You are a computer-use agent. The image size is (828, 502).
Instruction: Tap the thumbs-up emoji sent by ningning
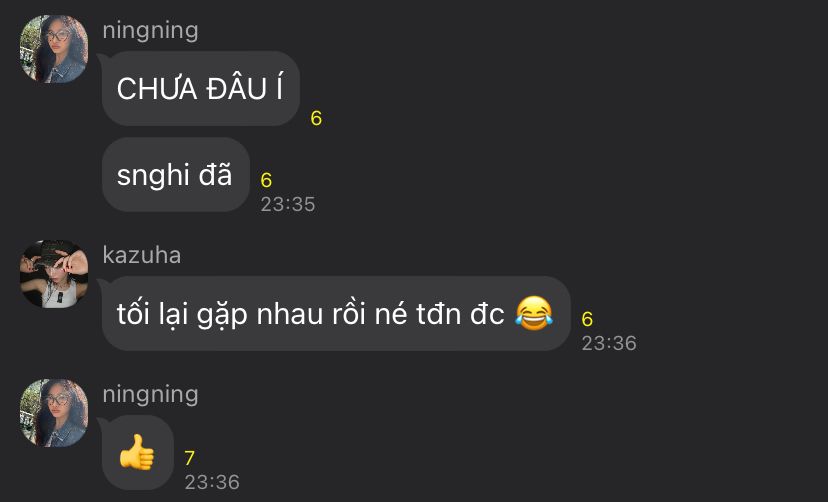[x=137, y=452]
